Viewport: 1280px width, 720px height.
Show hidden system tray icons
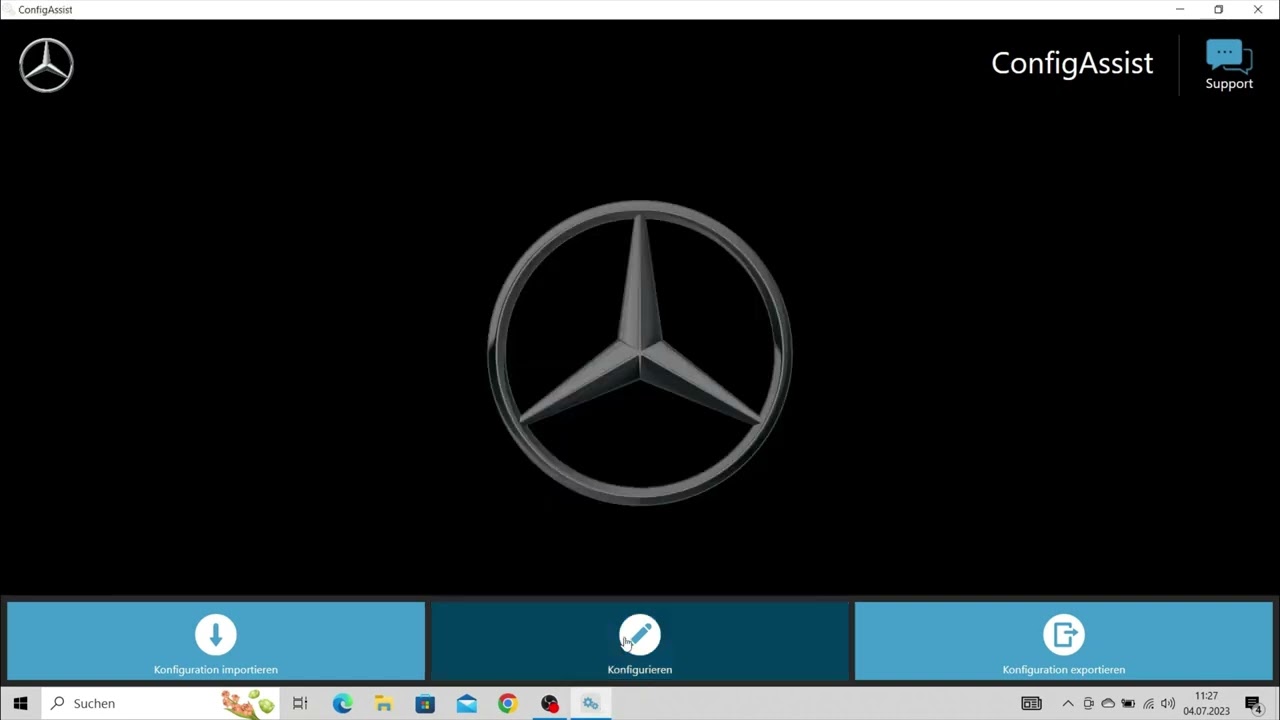tap(1068, 704)
